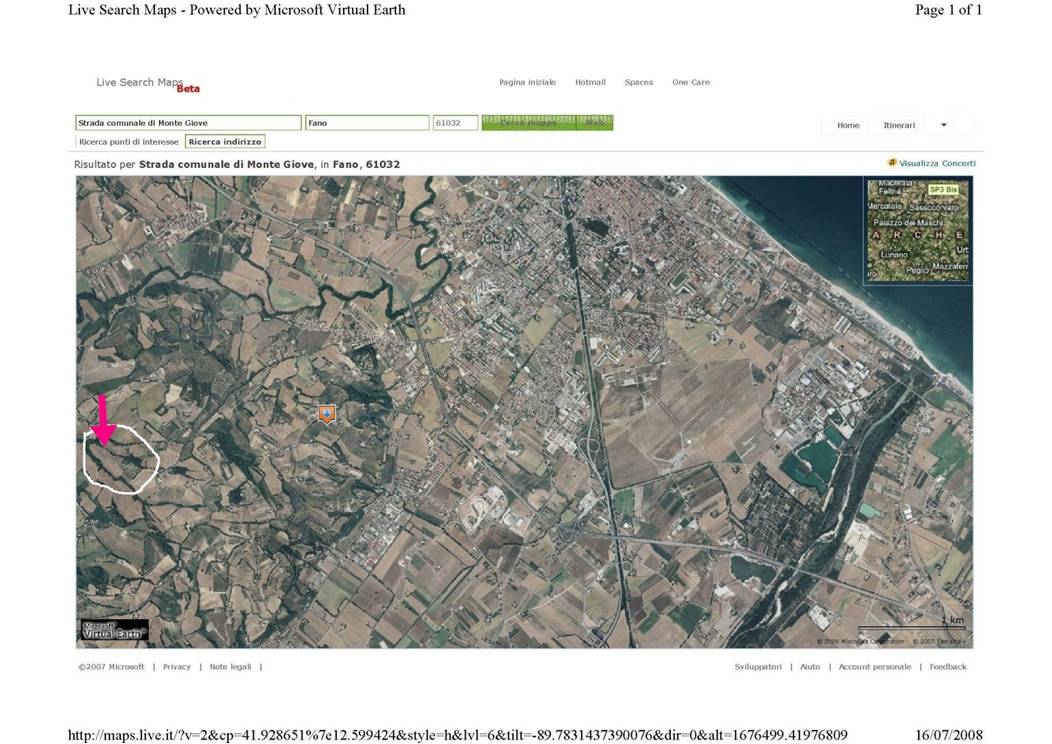Click the Cerca mappe search button
Image resolution: width=1052 pixels, height=744 pixels.
(529, 123)
